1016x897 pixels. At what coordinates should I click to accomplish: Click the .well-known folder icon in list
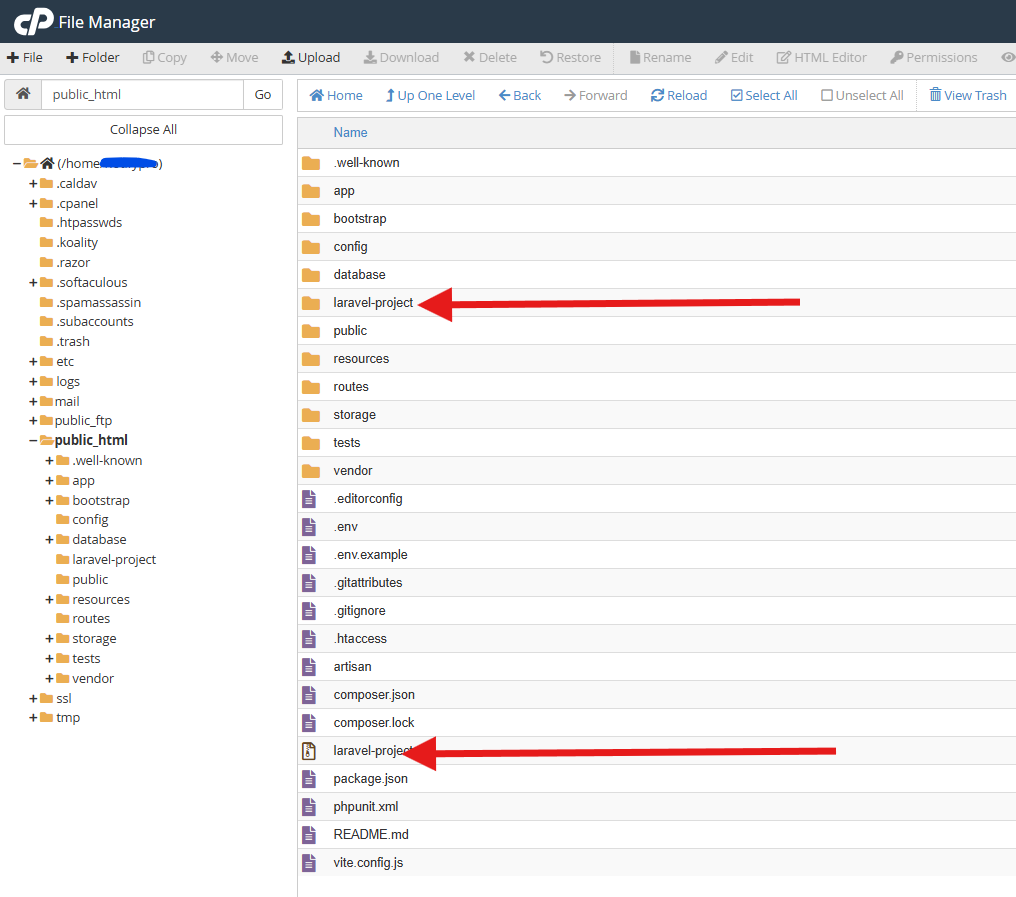coord(311,163)
